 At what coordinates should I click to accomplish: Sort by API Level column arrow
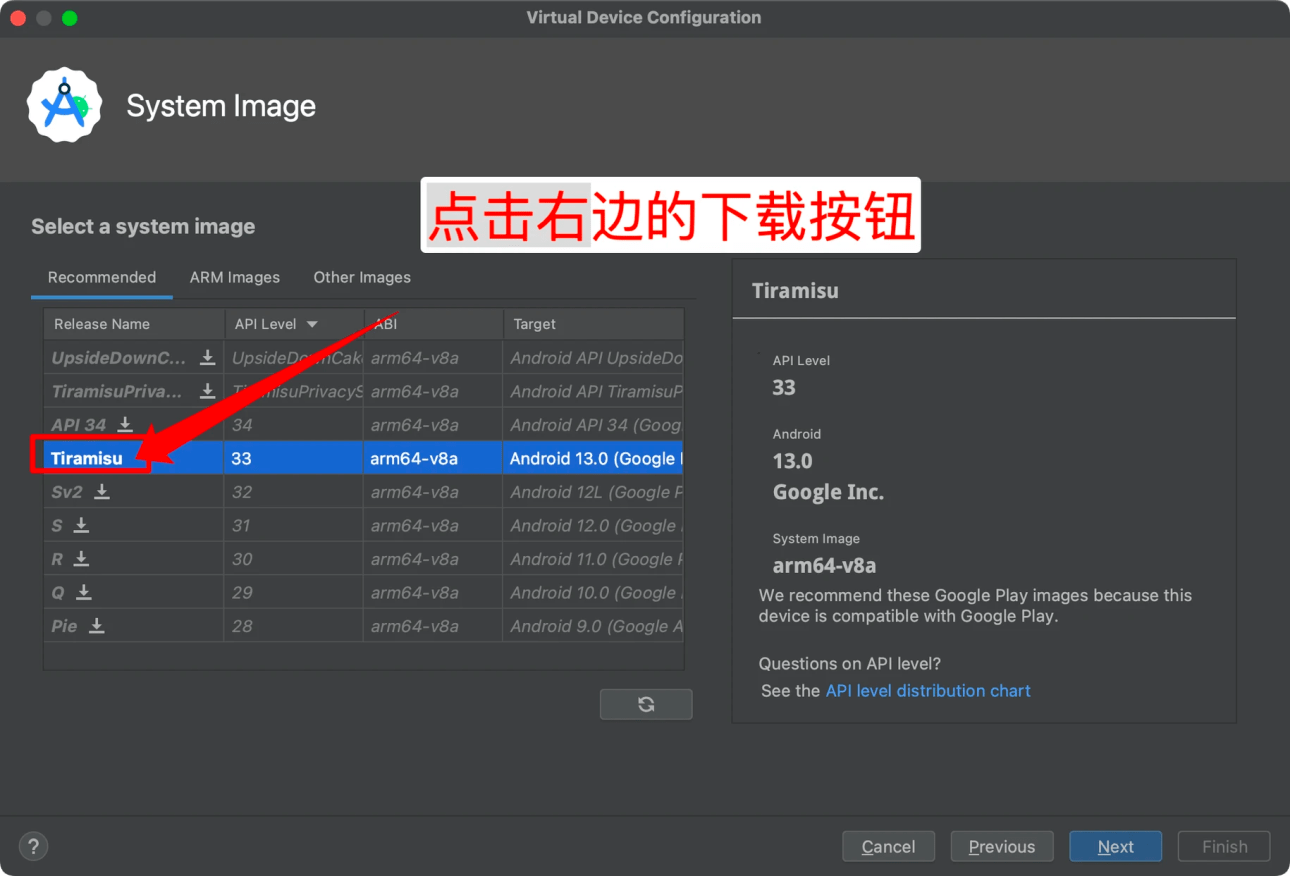(x=312, y=324)
